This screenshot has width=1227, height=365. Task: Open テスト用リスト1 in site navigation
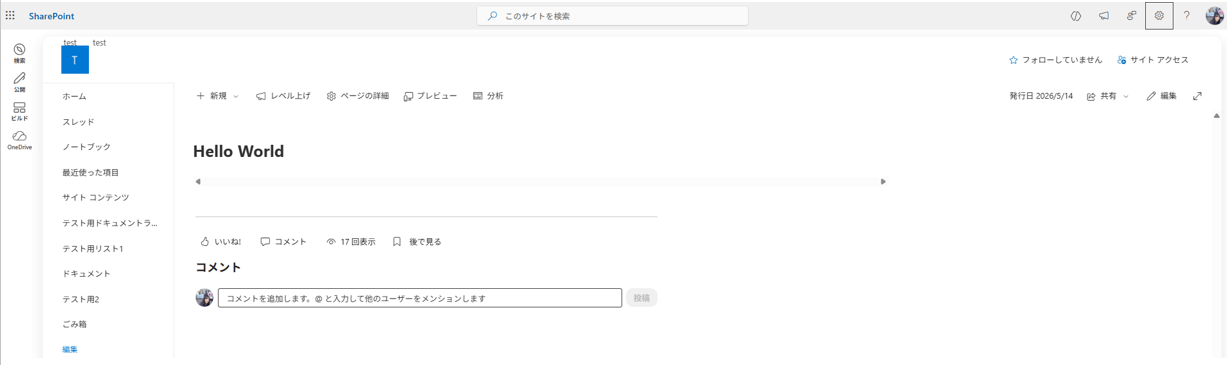[92, 248]
